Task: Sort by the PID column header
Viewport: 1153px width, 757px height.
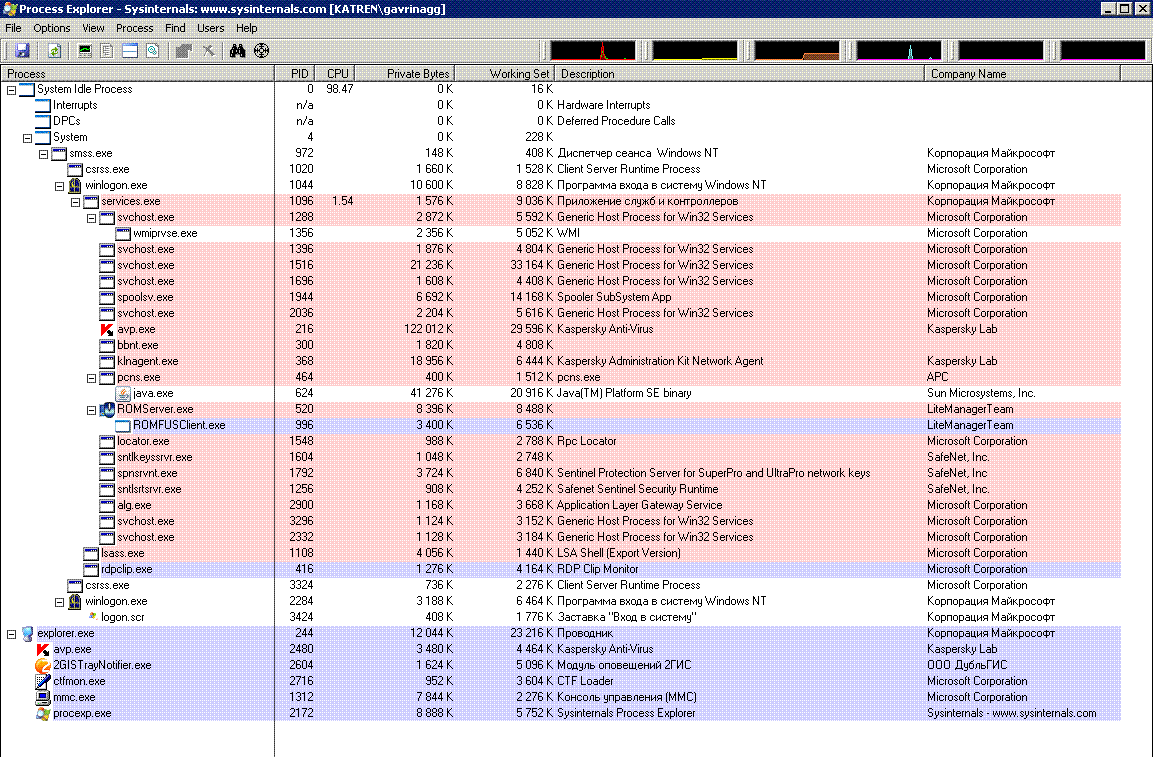Action: point(295,74)
